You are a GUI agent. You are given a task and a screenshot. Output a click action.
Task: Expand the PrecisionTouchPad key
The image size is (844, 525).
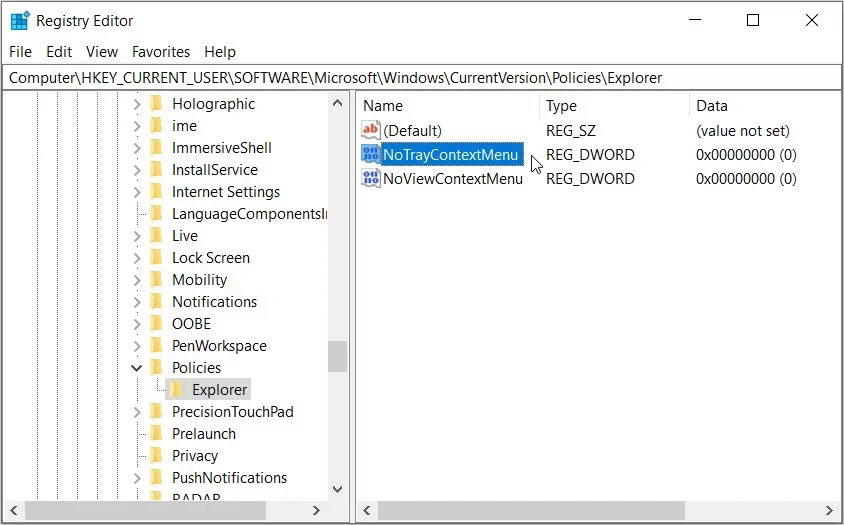pyautogui.click(x=137, y=411)
